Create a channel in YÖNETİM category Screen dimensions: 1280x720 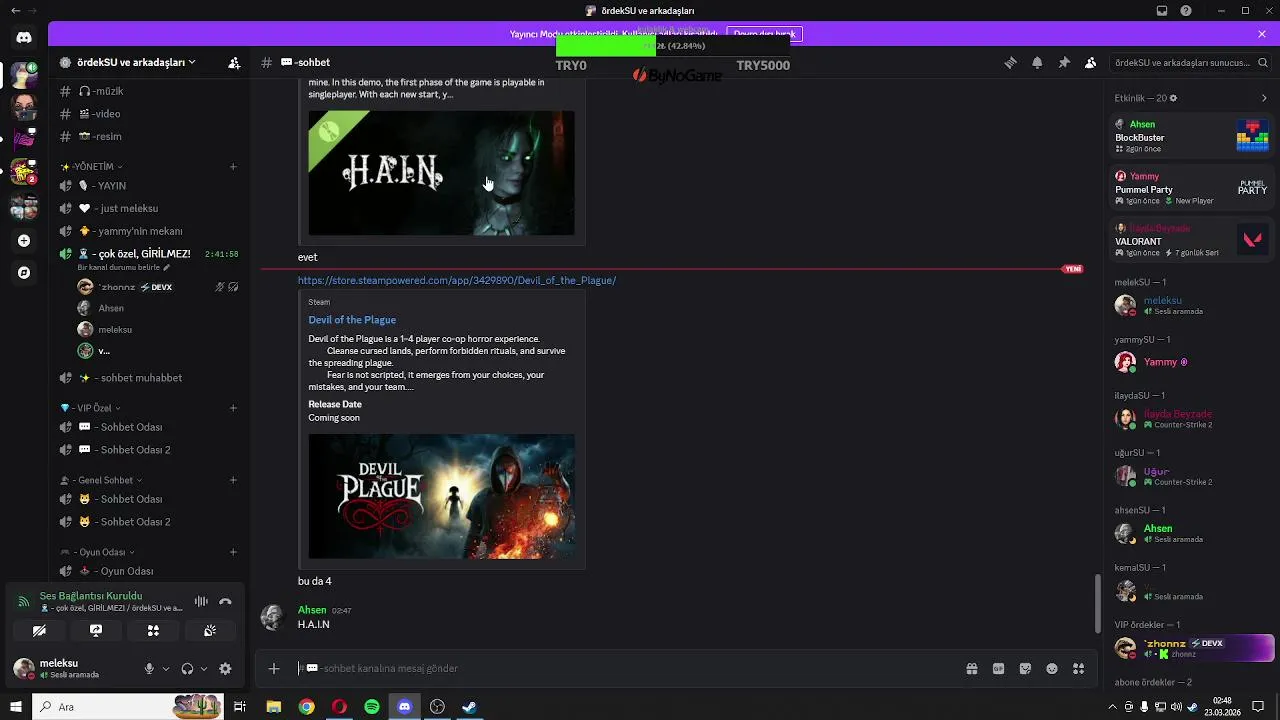[x=233, y=166]
